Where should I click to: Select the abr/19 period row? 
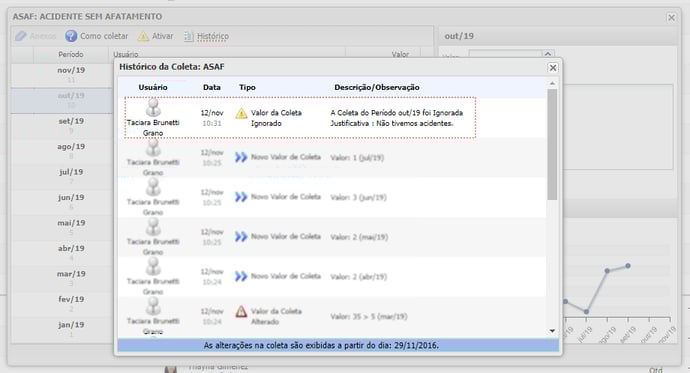(x=62, y=253)
